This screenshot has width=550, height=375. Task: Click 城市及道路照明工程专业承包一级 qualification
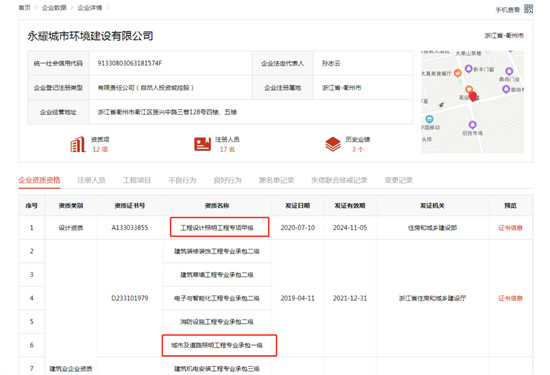pos(217,345)
